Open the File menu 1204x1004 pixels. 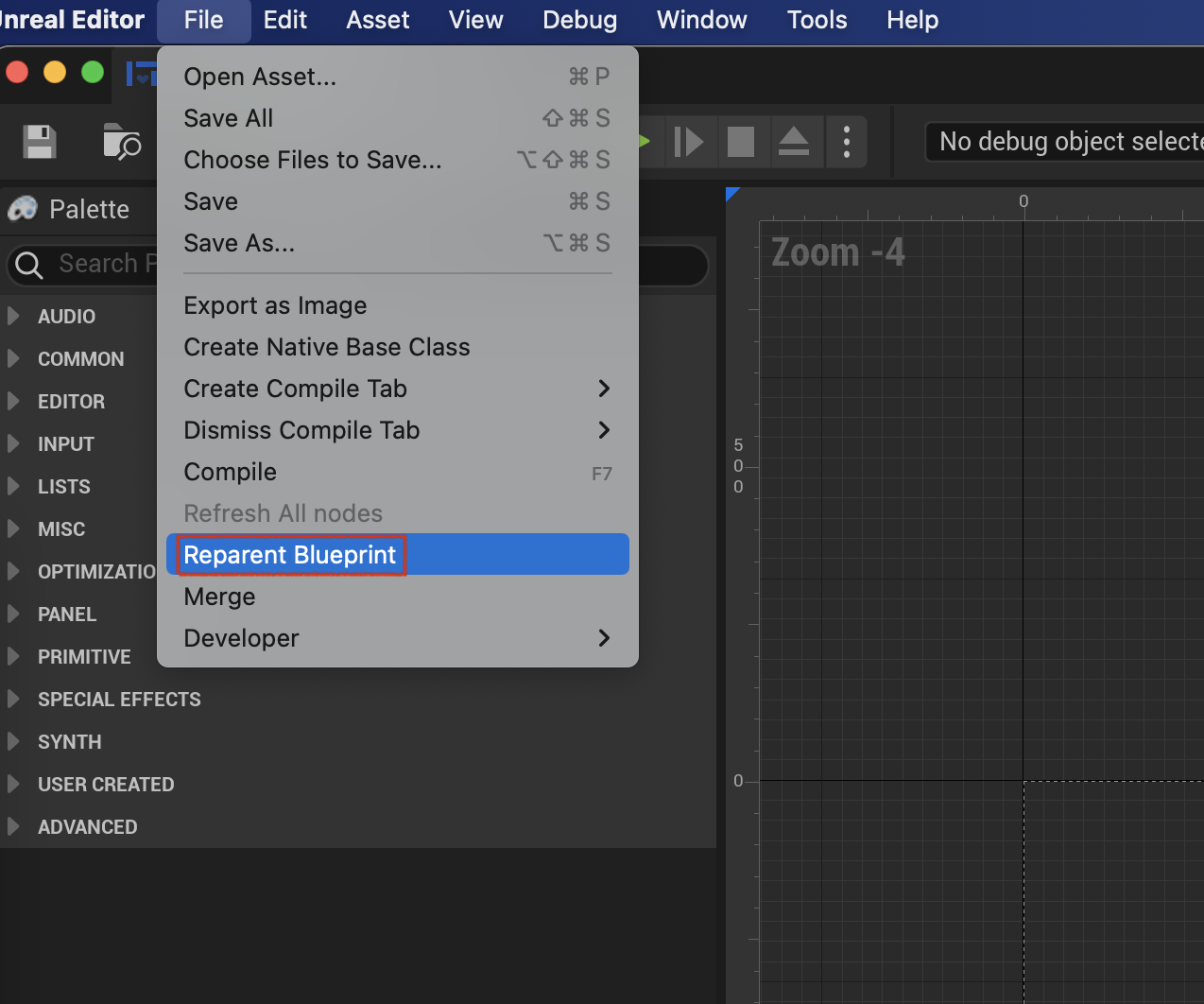click(204, 20)
